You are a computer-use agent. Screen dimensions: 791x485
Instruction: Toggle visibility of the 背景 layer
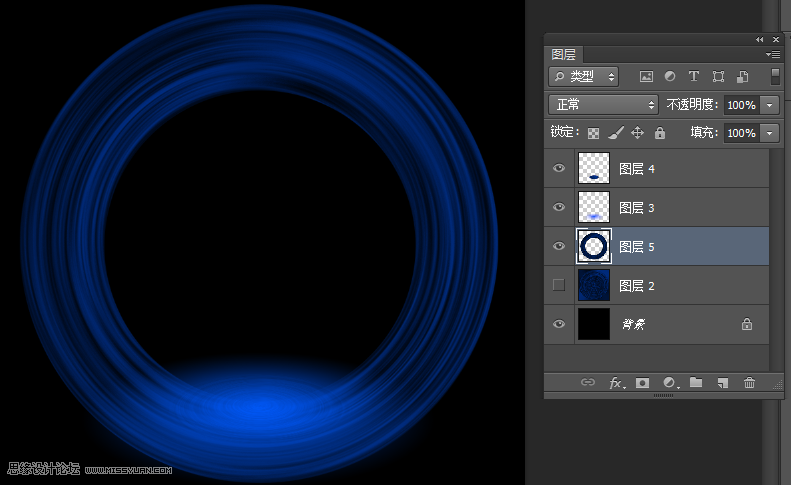pyautogui.click(x=559, y=324)
